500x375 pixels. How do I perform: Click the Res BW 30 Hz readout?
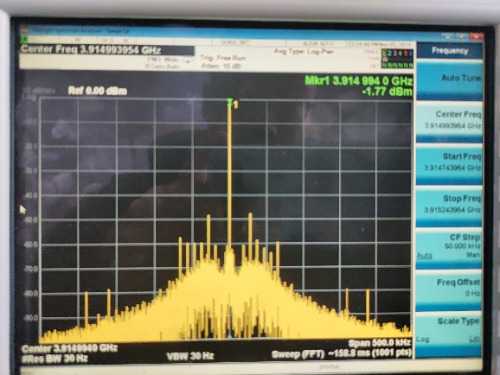click(x=55, y=359)
